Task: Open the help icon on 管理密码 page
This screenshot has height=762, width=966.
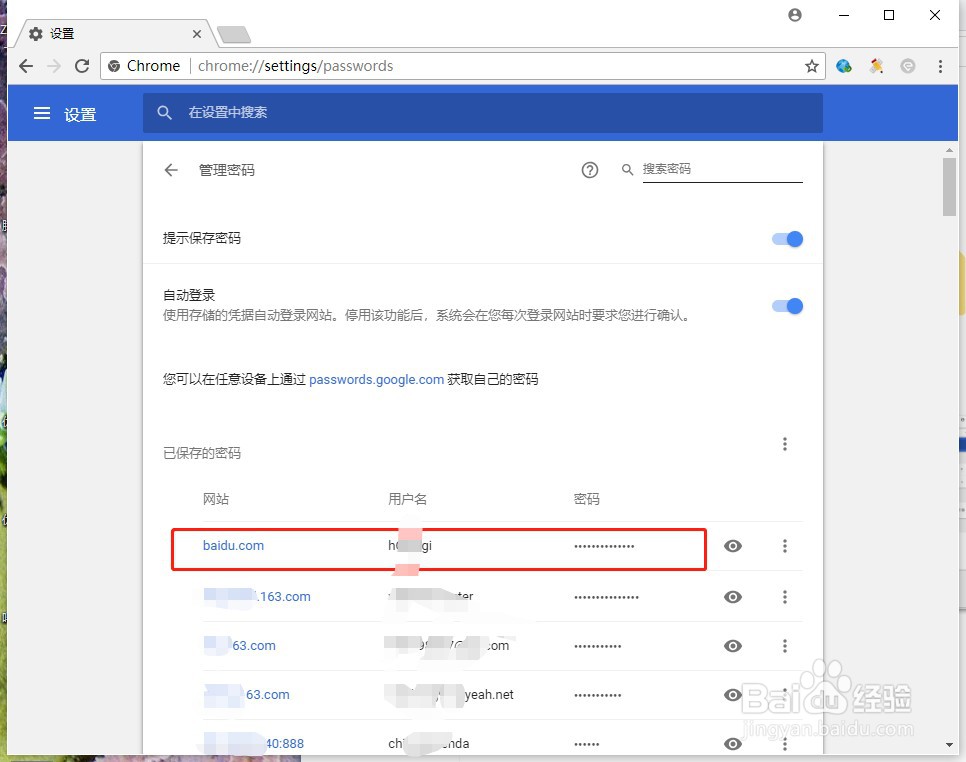Action: click(590, 170)
